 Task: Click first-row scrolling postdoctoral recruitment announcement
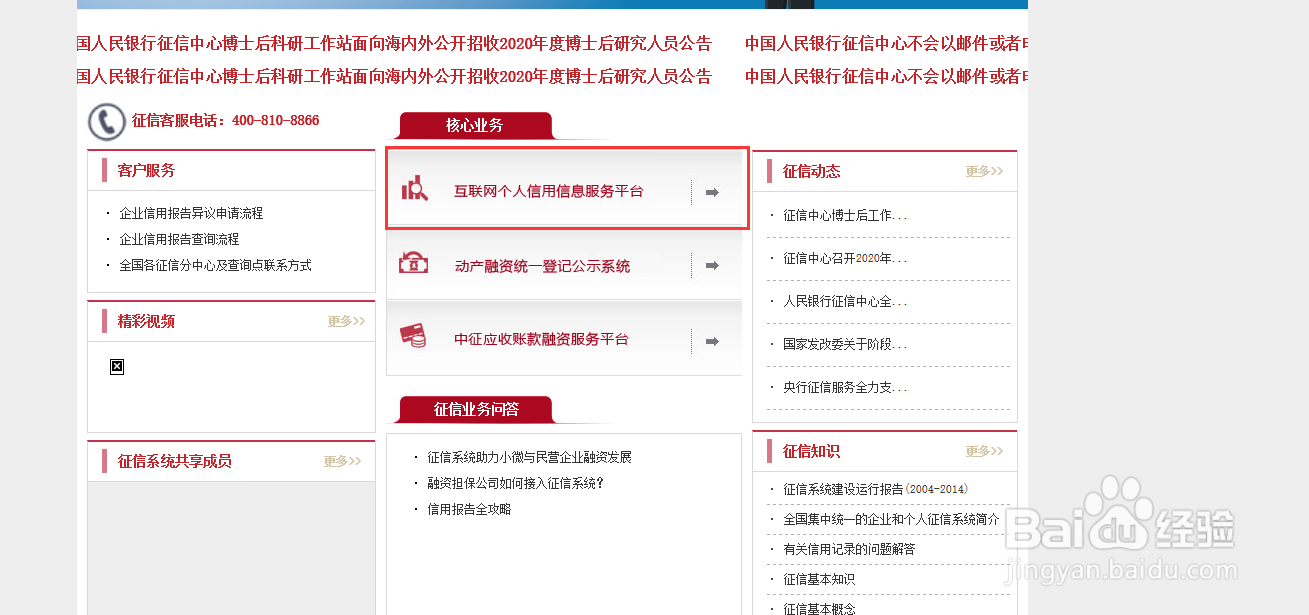coord(394,44)
